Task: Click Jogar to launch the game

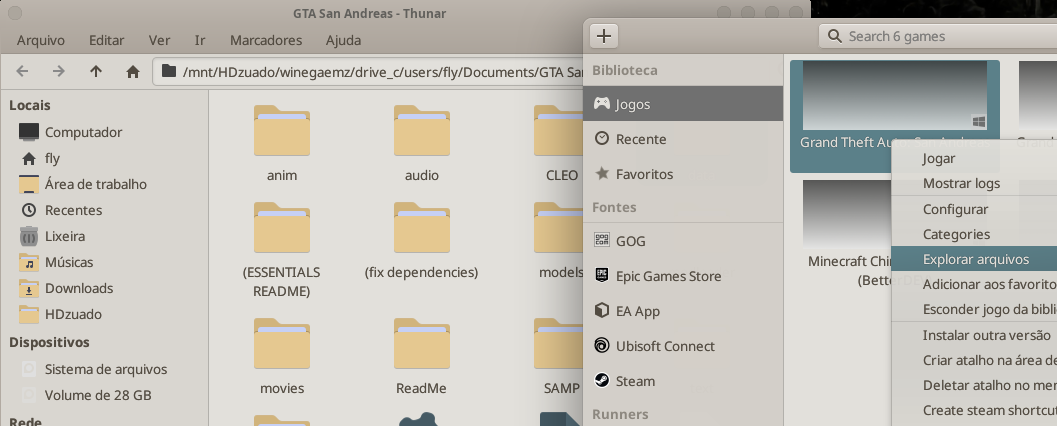Action: point(938,158)
